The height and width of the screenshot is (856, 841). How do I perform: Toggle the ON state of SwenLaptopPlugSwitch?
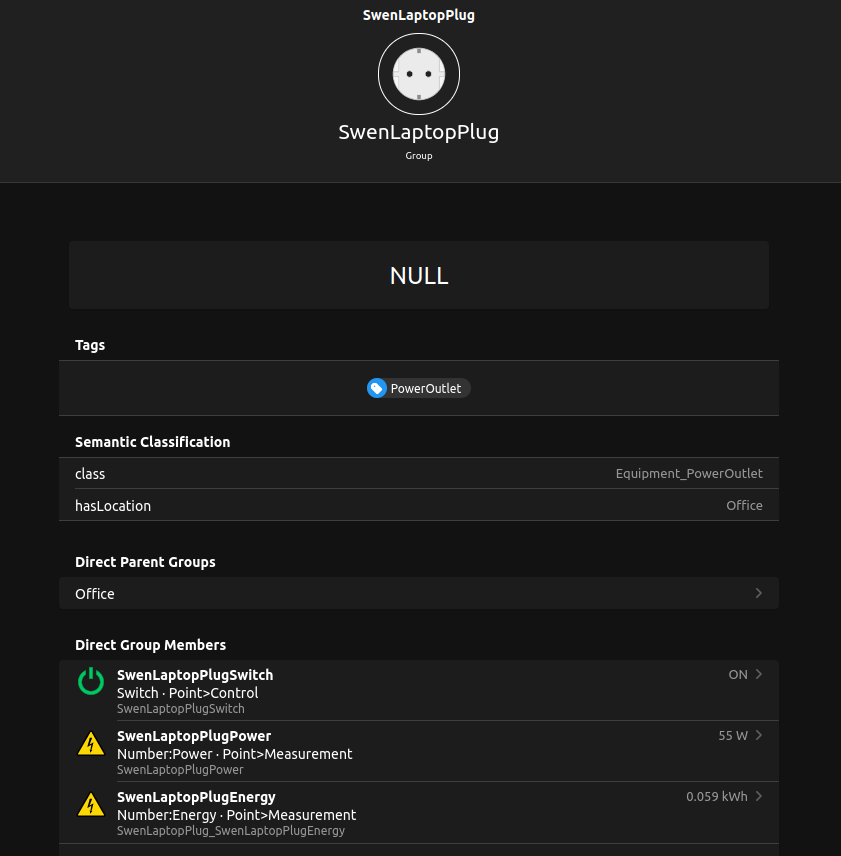pos(737,674)
